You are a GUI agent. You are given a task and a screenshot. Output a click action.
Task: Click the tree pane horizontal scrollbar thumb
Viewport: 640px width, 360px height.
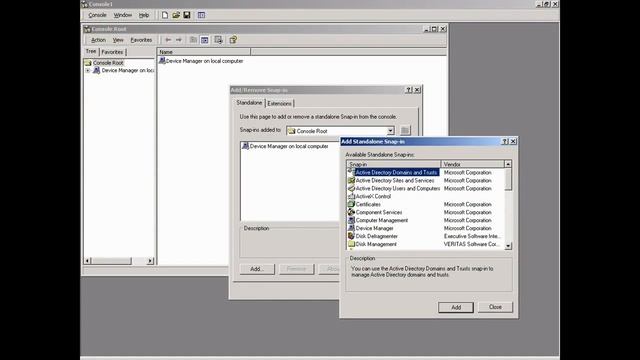[111, 261]
